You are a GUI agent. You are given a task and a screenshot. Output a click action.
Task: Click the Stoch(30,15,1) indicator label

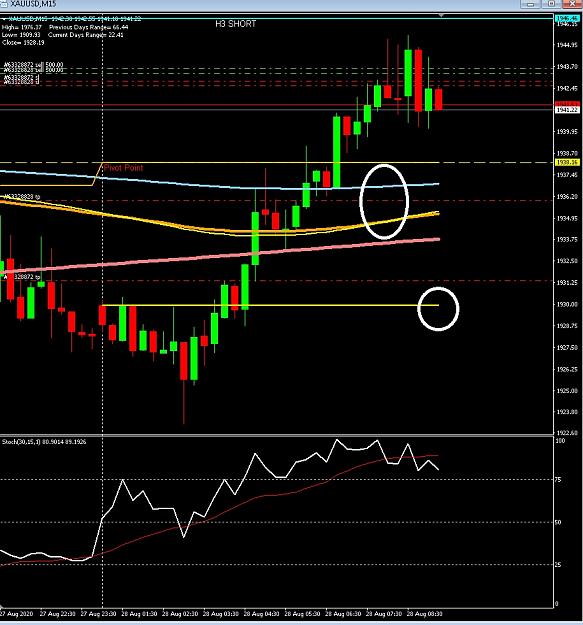point(44,442)
